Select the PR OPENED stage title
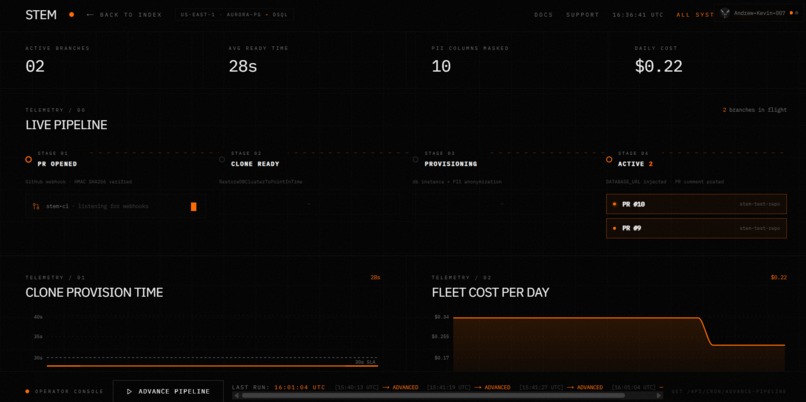 click(57, 164)
